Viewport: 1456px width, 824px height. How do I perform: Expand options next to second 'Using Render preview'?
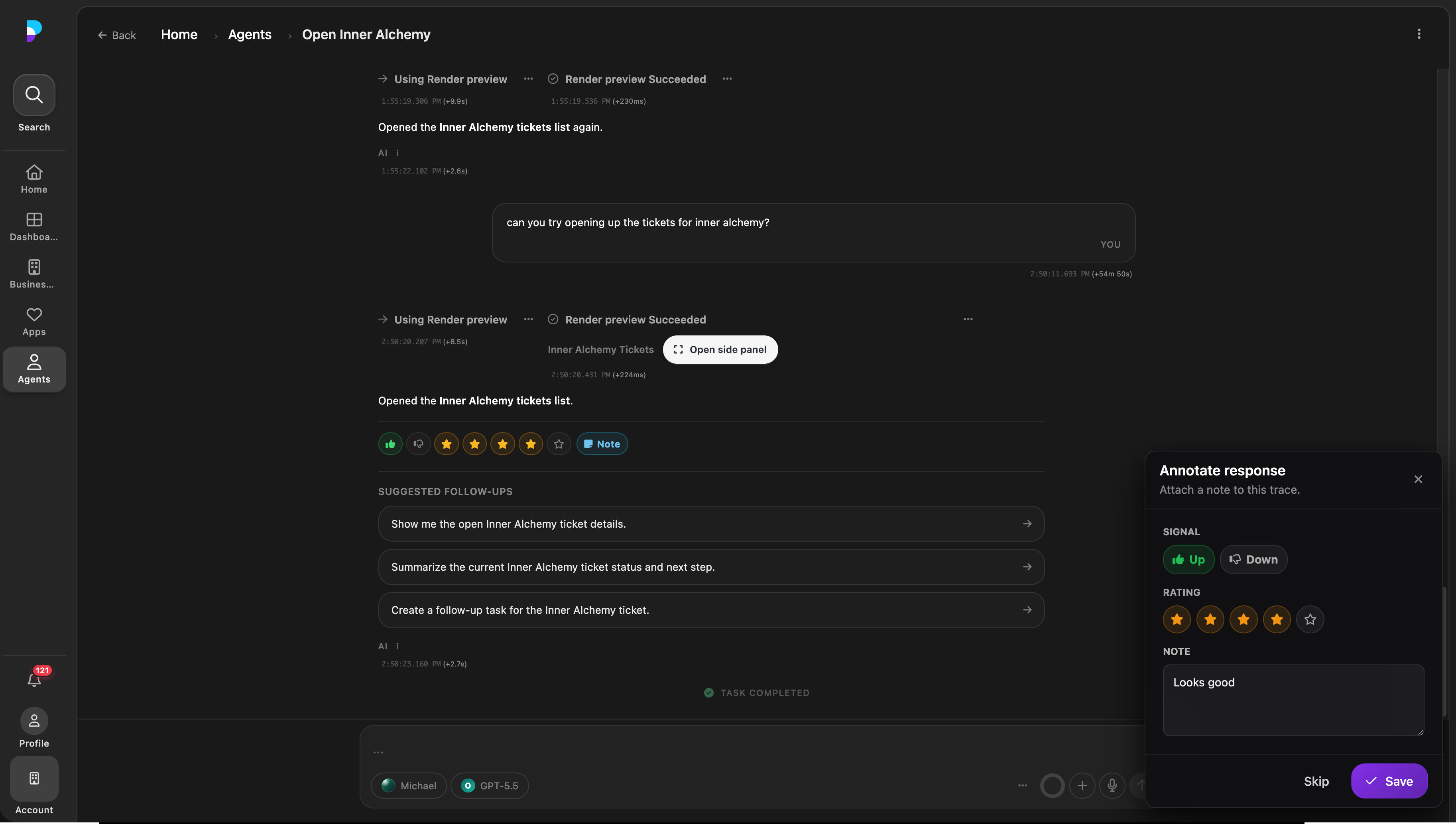[x=528, y=319]
